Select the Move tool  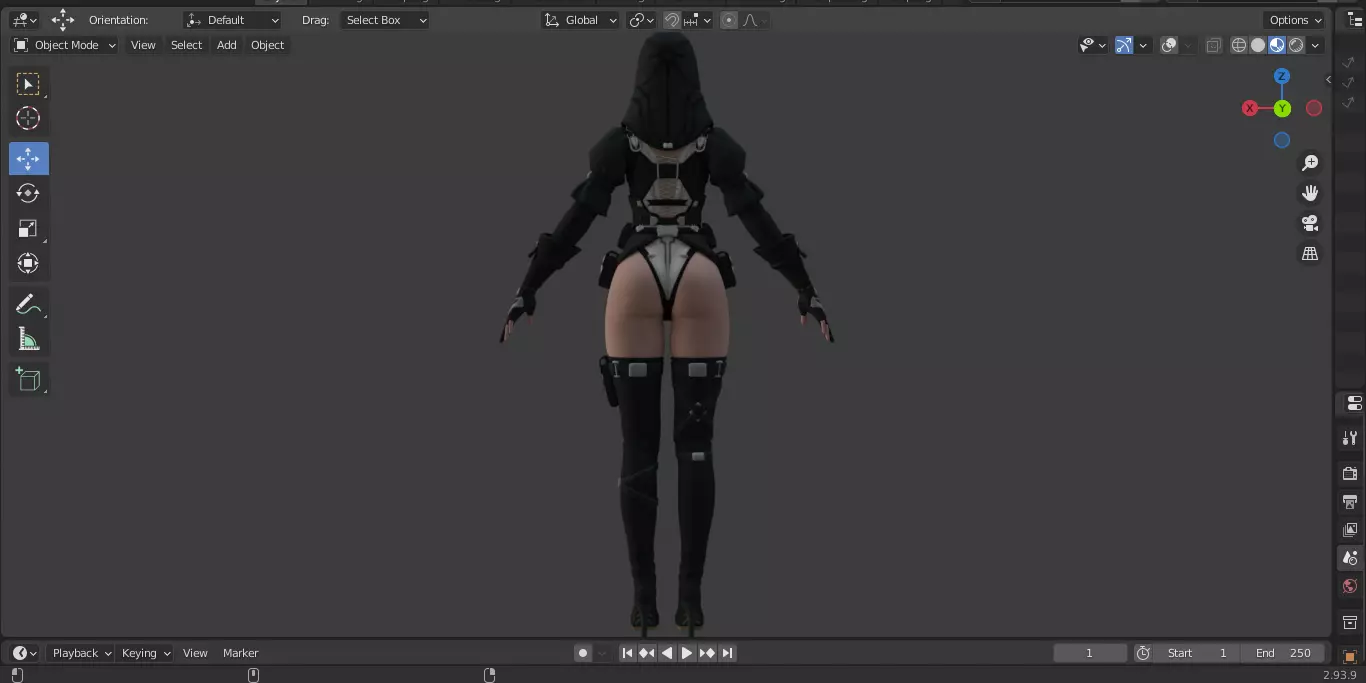tap(28, 159)
